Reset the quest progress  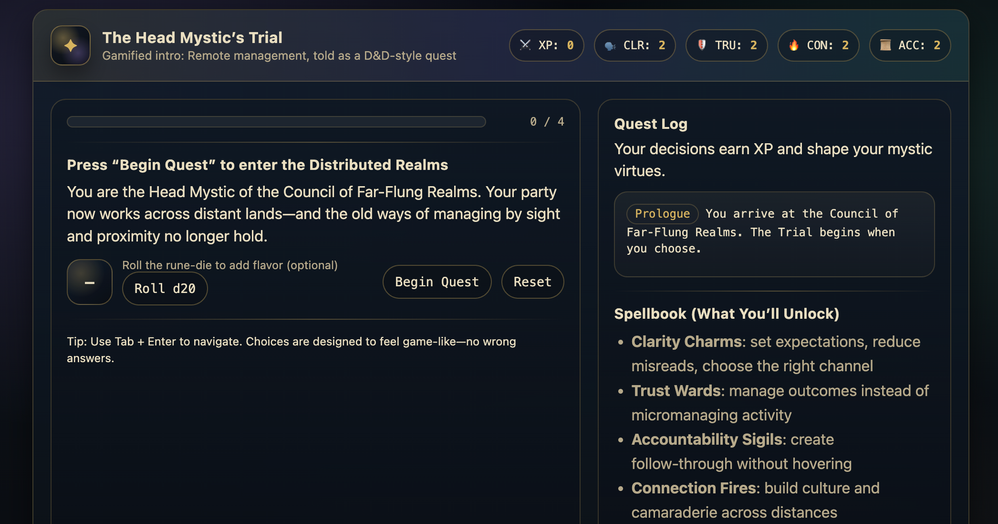point(532,282)
